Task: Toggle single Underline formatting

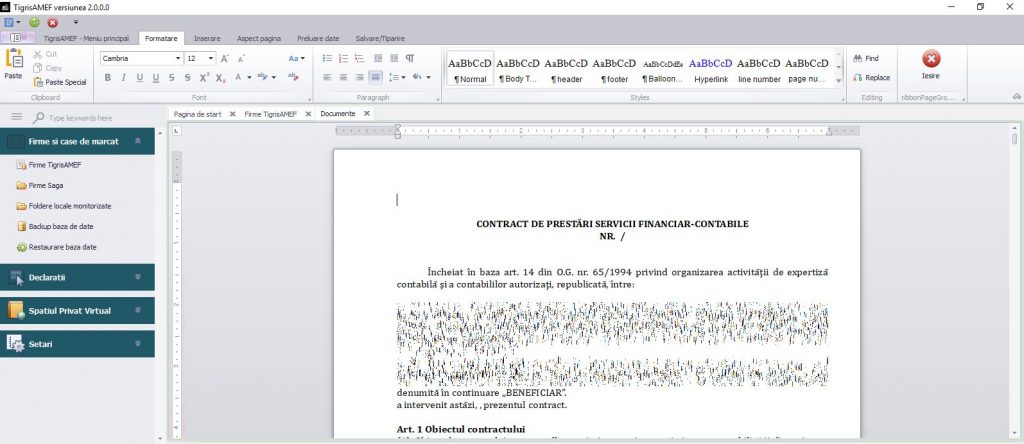Action: pos(140,78)
